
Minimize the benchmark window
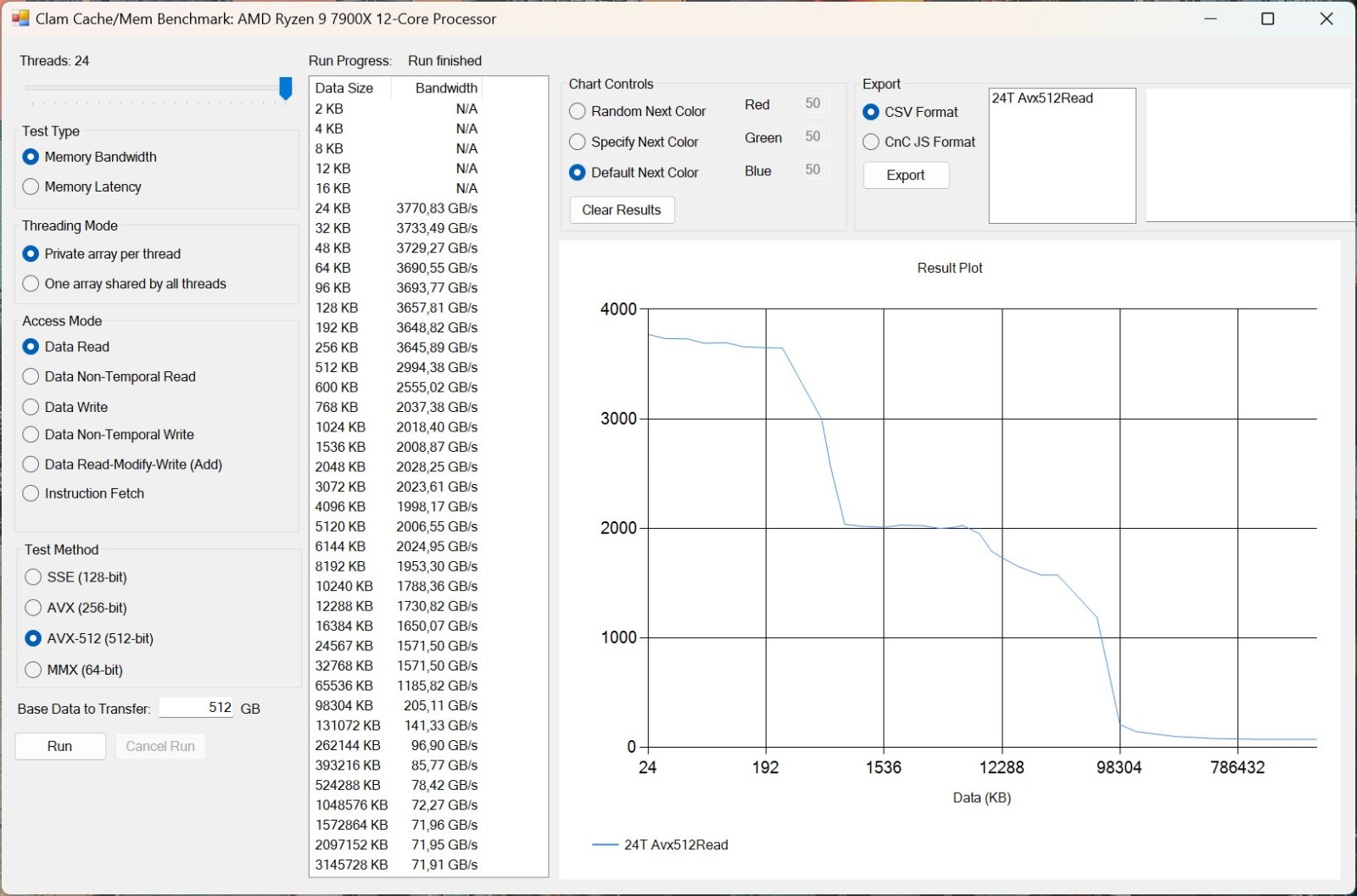(x=1210, y=19)
